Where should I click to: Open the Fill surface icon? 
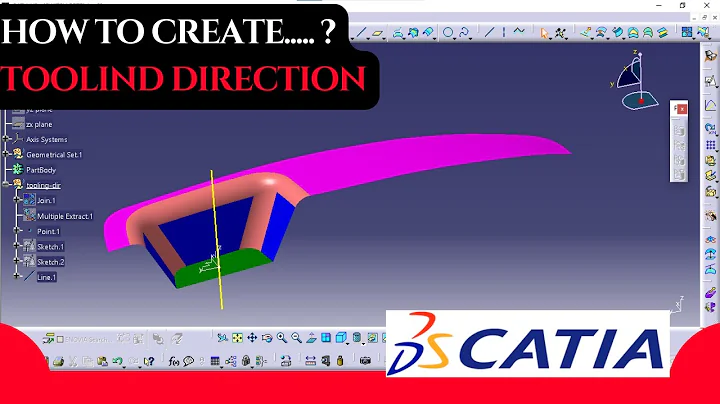[x=633, y=32]
